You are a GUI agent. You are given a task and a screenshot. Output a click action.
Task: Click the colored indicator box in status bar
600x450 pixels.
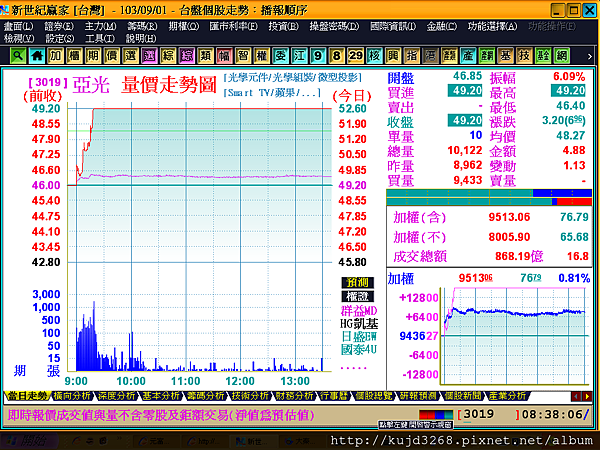coord(436,415)
